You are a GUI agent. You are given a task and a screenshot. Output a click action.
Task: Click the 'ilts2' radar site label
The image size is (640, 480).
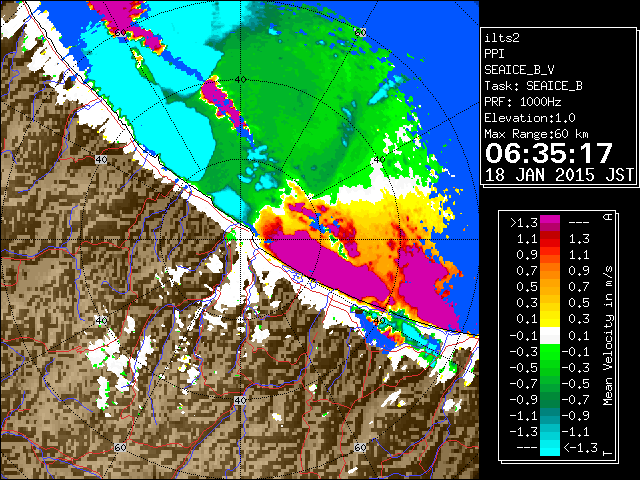[502, 38]
